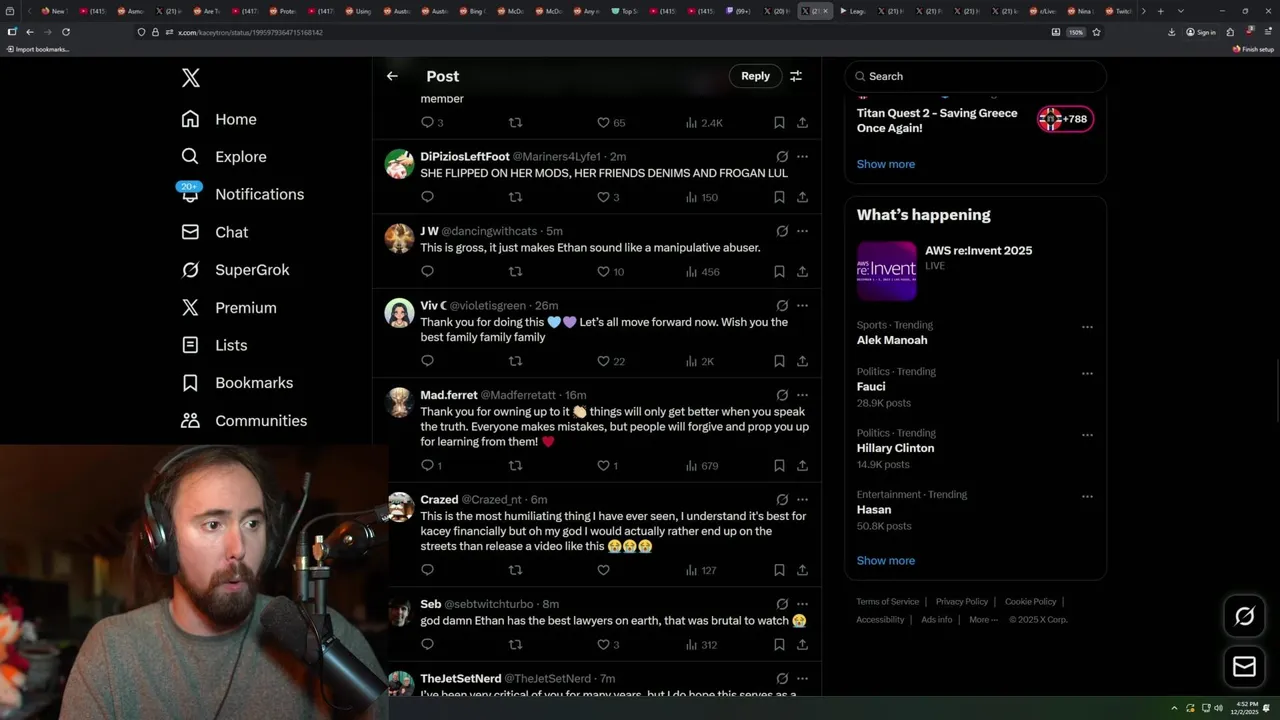The image size is (1280, 720).
Task: Repost Mad.ferret's reply
Action: click(x=515, y=465)
